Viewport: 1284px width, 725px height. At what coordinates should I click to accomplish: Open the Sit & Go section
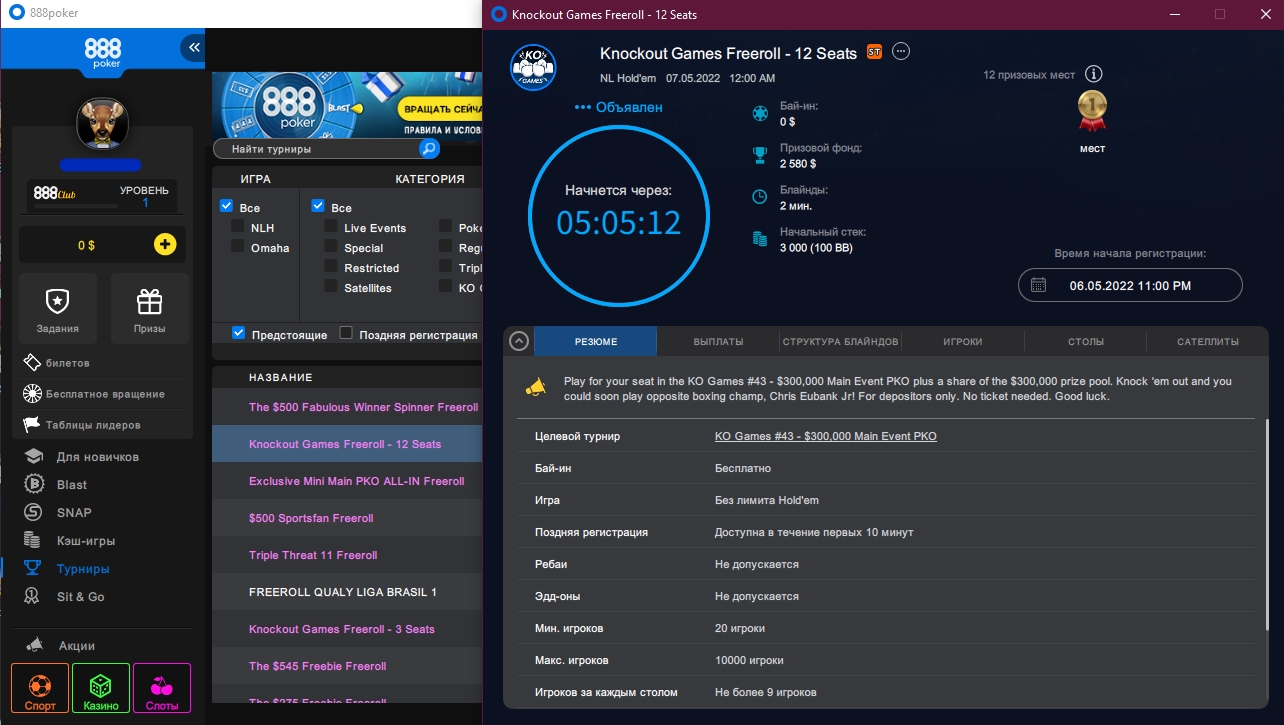(64, 597)
